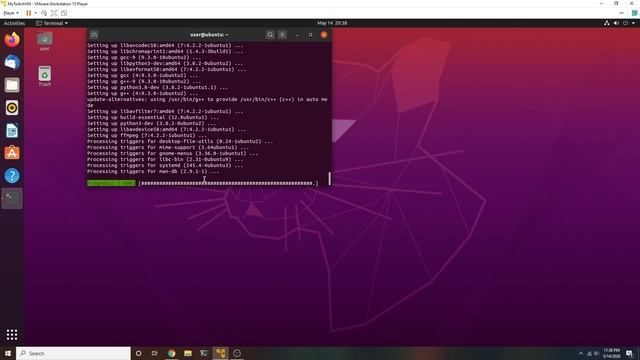Minimize the terminal window
Viewport: 640px width, 360px height.
pos(297,35)
